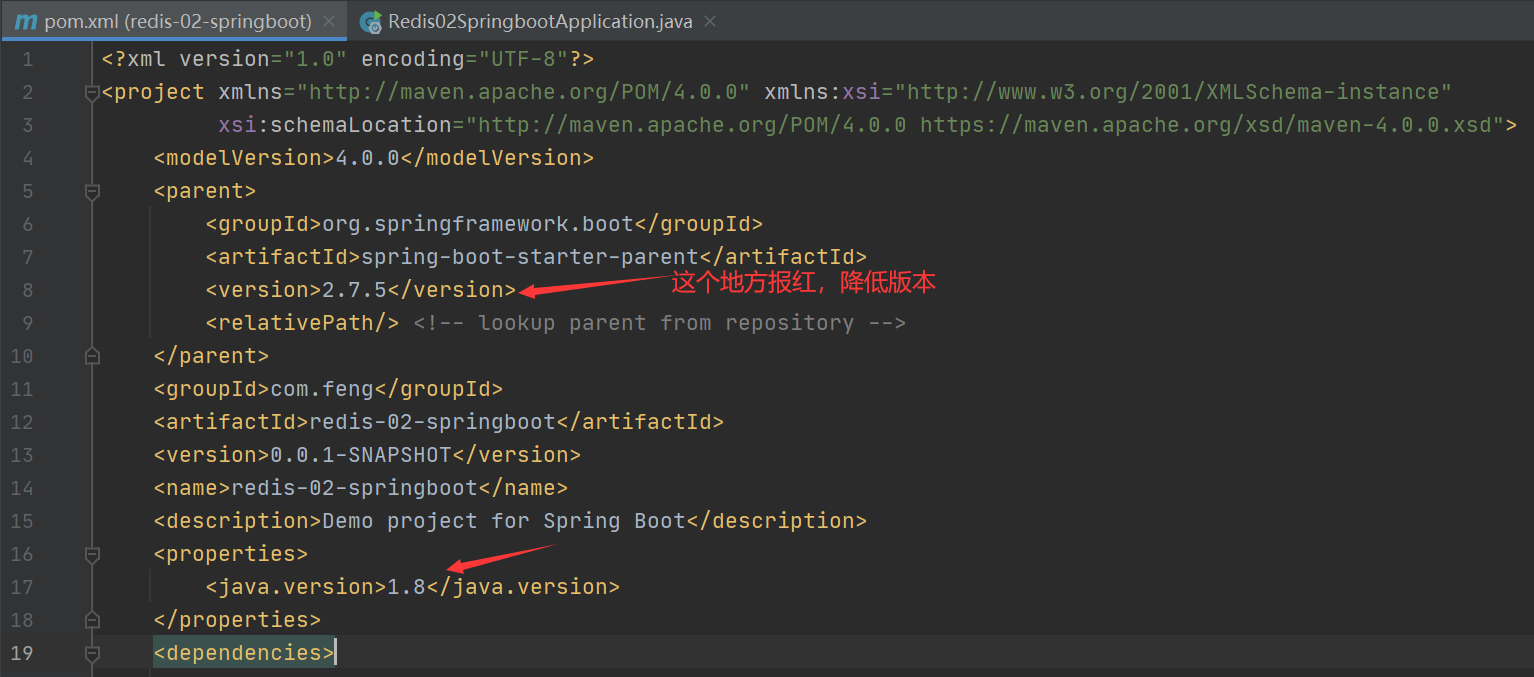Click the name tag redis-02-springboot value

(355, 488)
